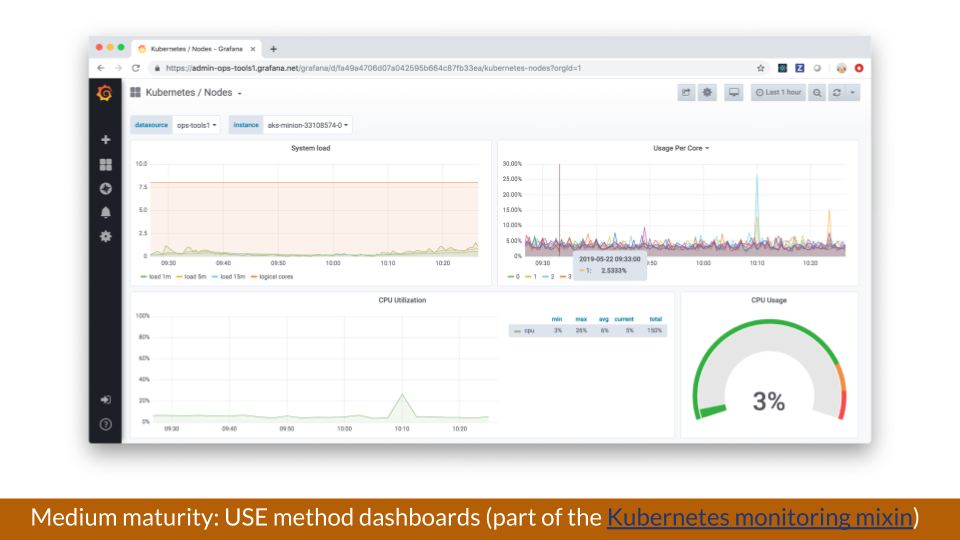Open the Kubernetes monitoring mixin link
Screen dimensions: 960x540
tap(760, 517)
